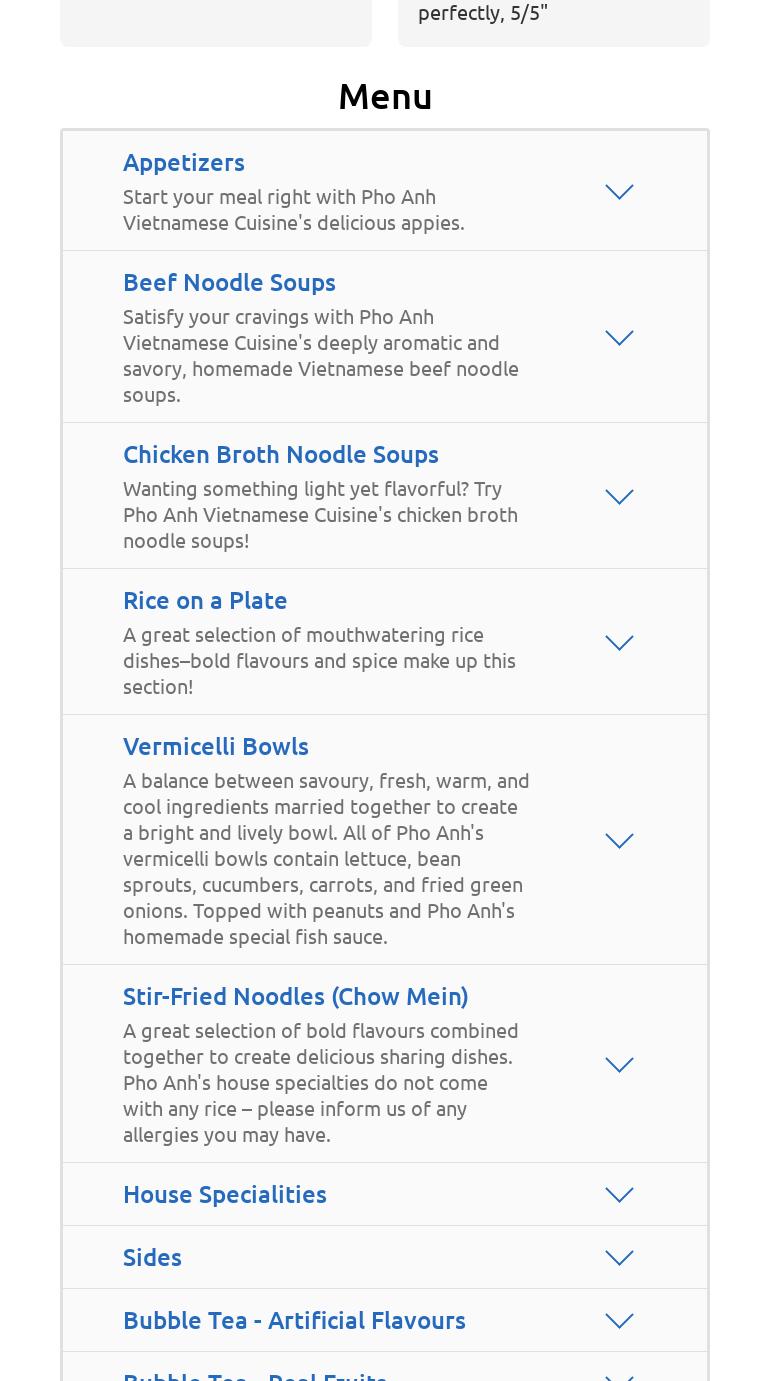Click chevron beside Chicken Broth Noodle Soups
Viewport: 770px width, 1381px height.
619,497
